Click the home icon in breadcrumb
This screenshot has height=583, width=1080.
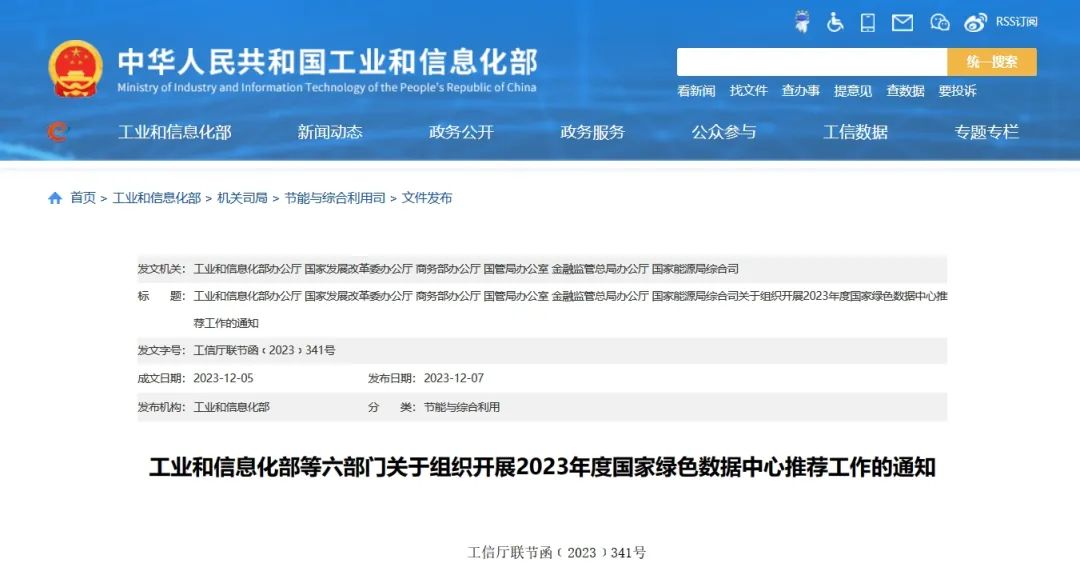[55, 198]
